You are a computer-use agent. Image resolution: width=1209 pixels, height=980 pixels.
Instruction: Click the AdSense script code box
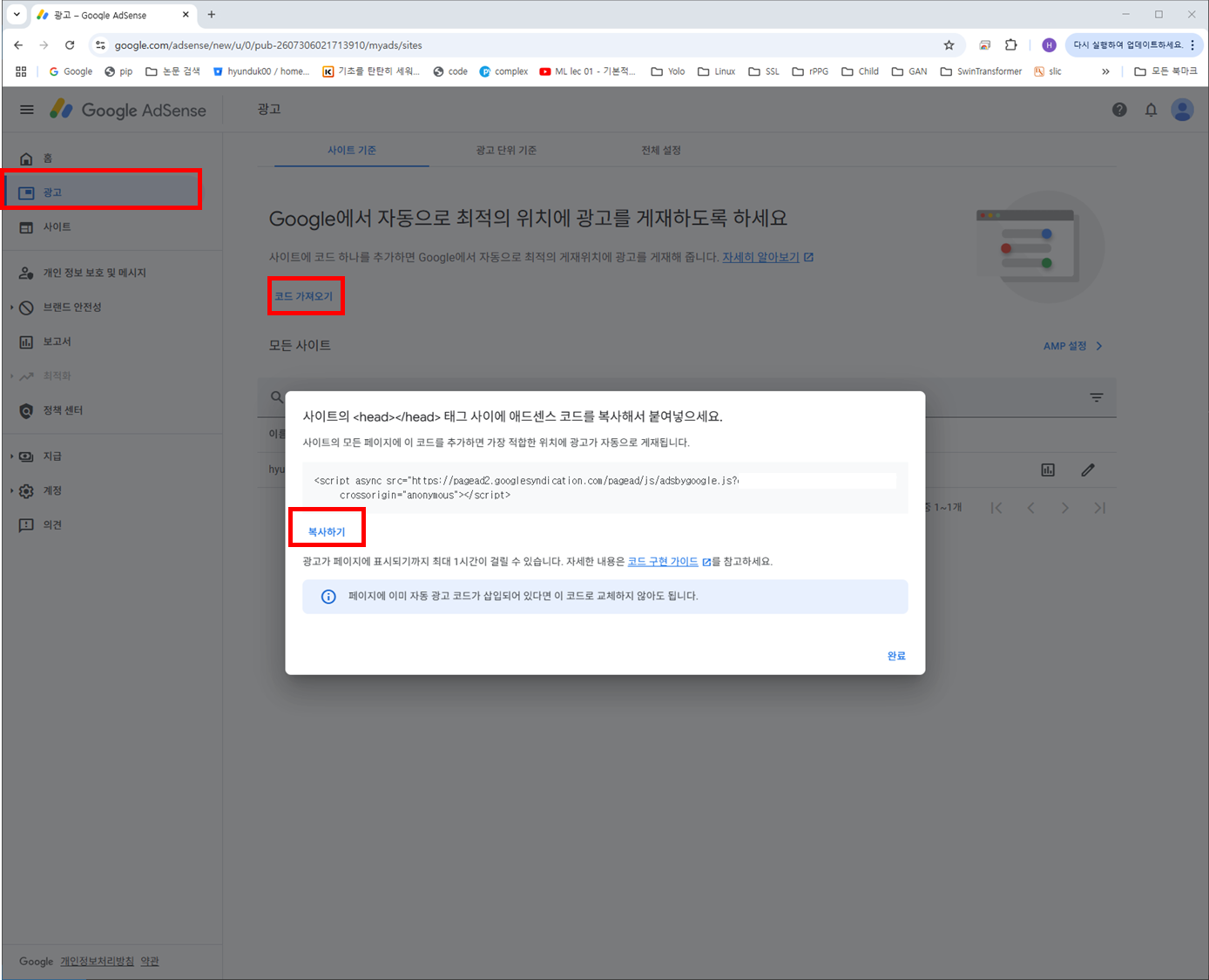click(604, 488)
